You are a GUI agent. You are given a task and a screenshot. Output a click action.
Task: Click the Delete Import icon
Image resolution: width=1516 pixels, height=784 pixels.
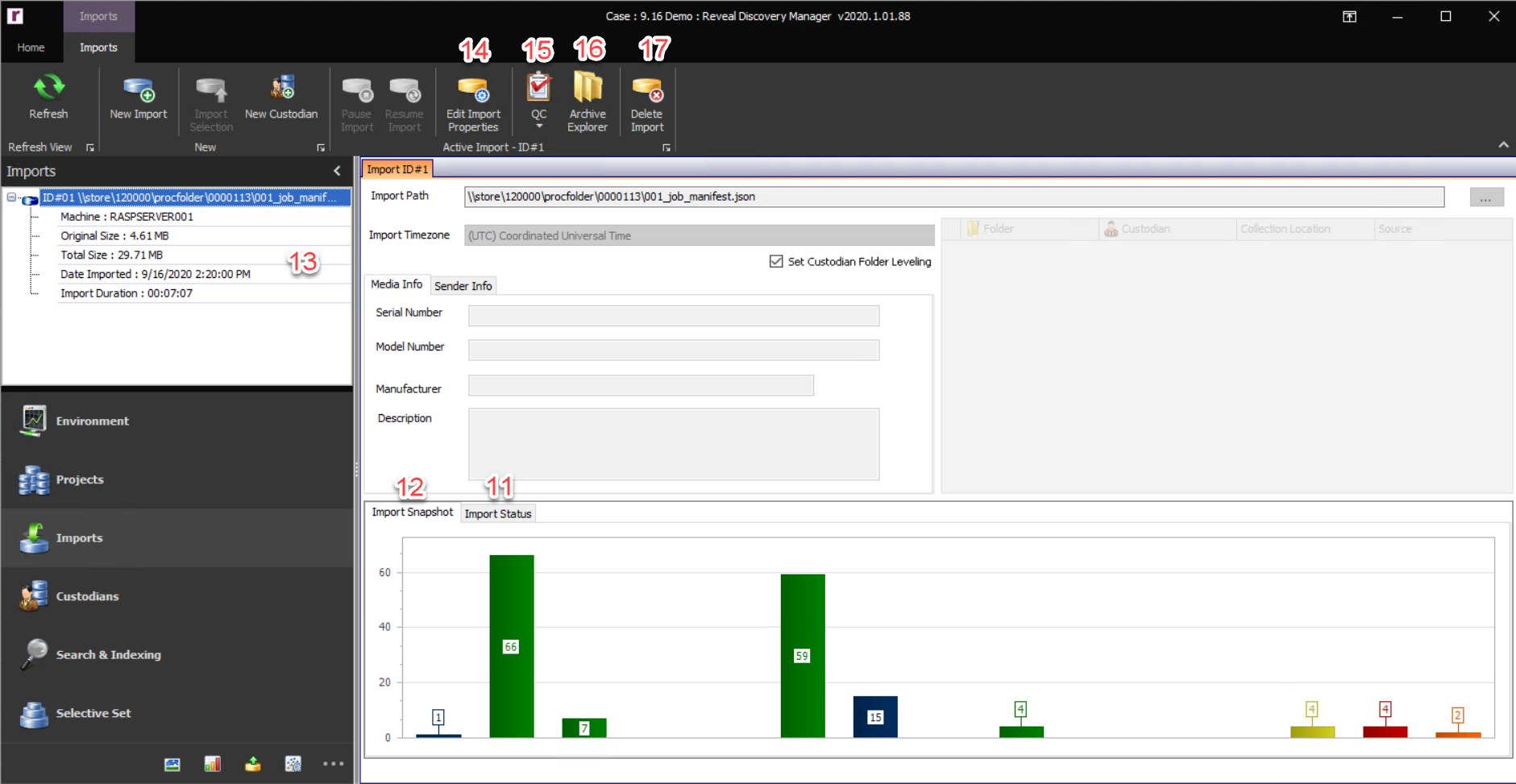pyautogui.click(x=647, y=89)
